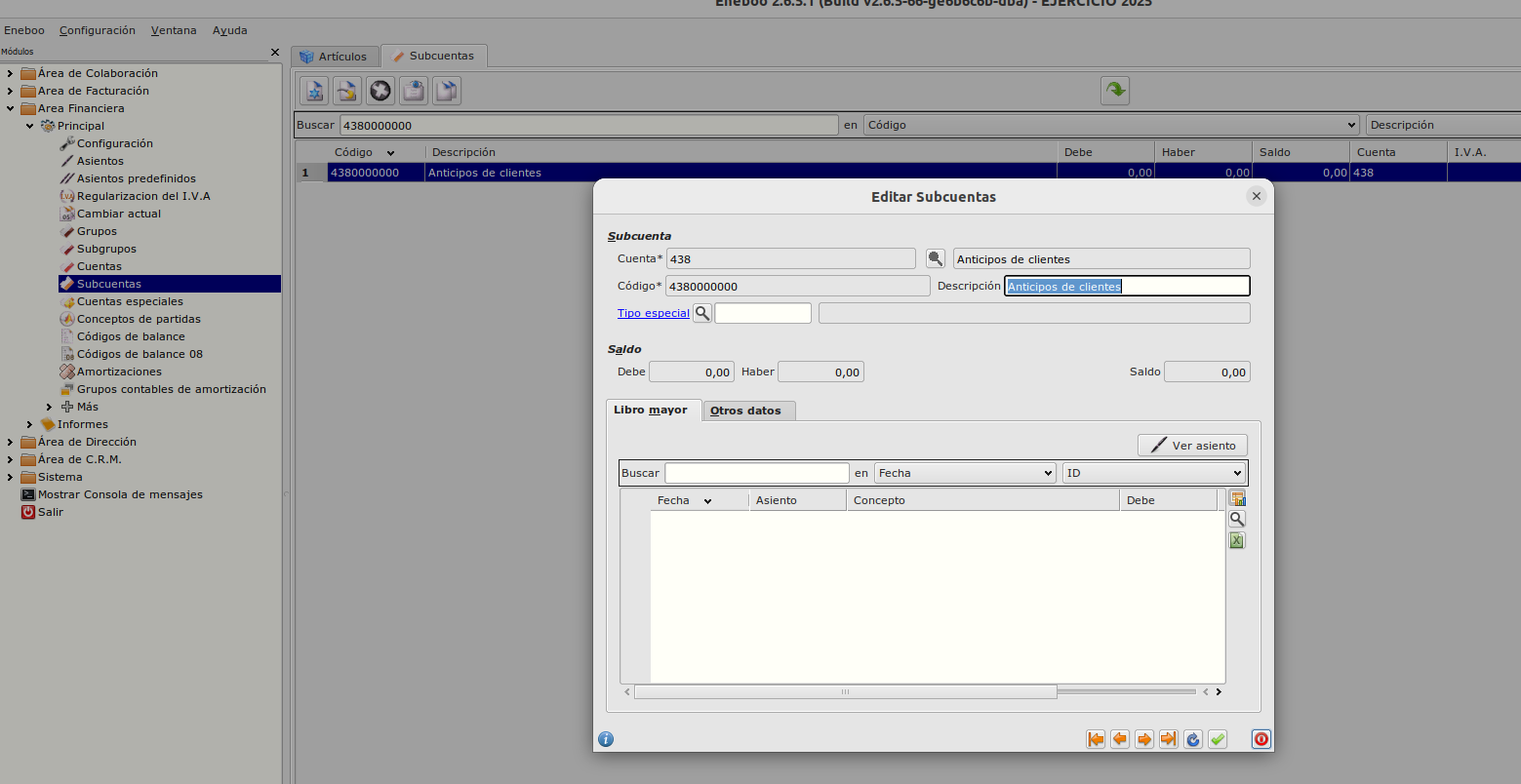
Task: Go to first record with orange arrow
Action: tap(1096, 739)
